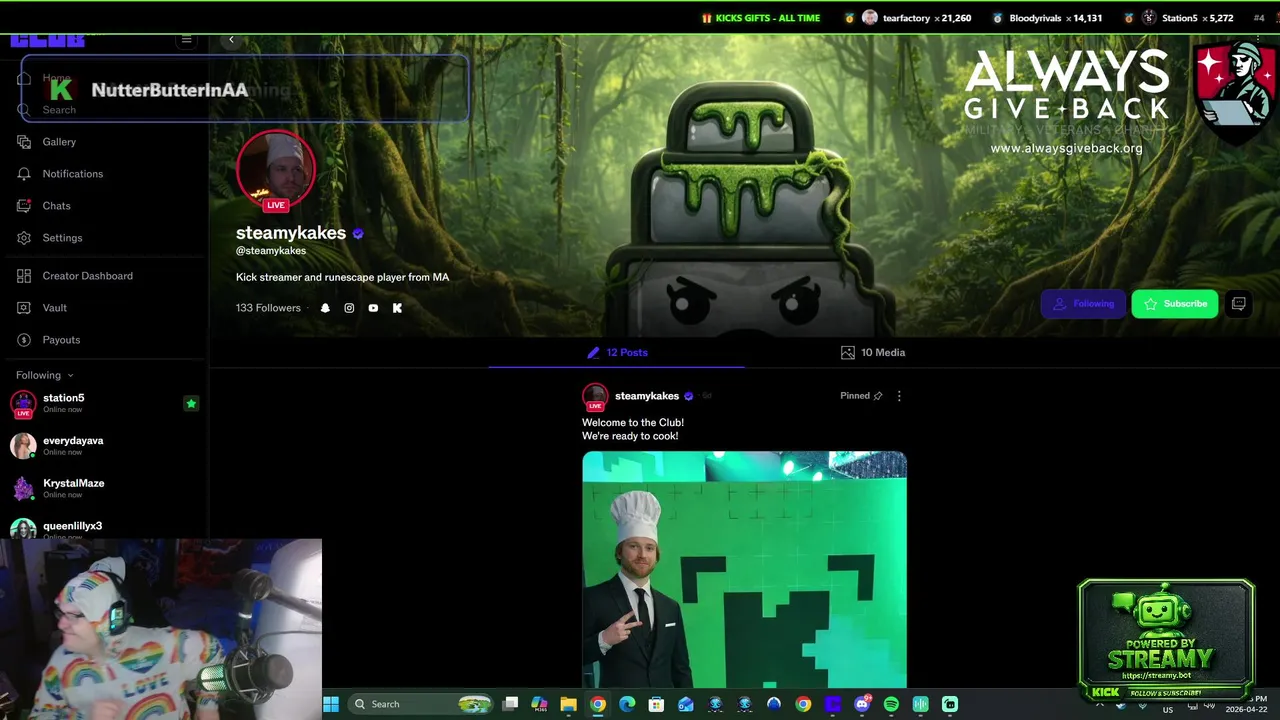Open the Gallery sidebar icon
This screenshot has width=1280, height=720.
coord(24,142)
